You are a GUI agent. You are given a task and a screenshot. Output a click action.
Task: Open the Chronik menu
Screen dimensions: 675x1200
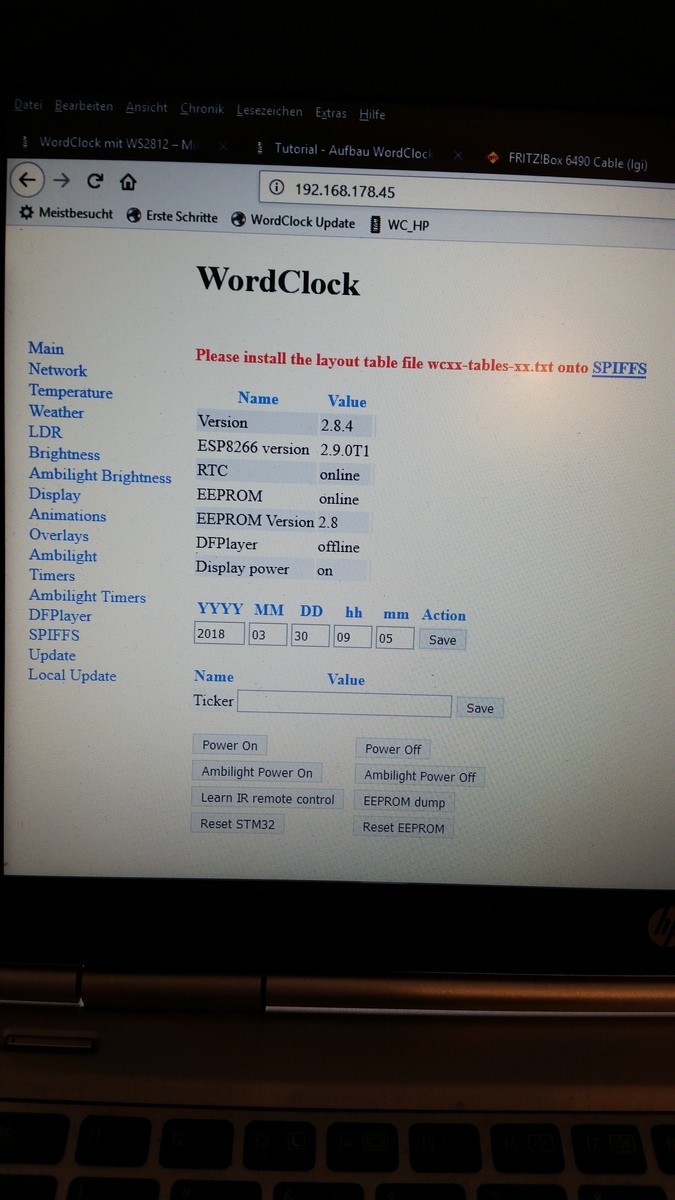[x=202, y=109]
